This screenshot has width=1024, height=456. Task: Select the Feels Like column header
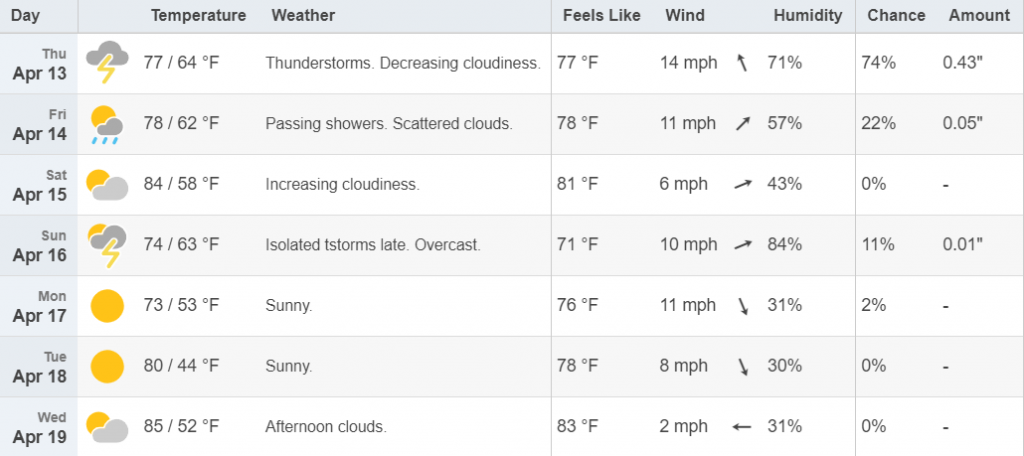tap(600, 16)
